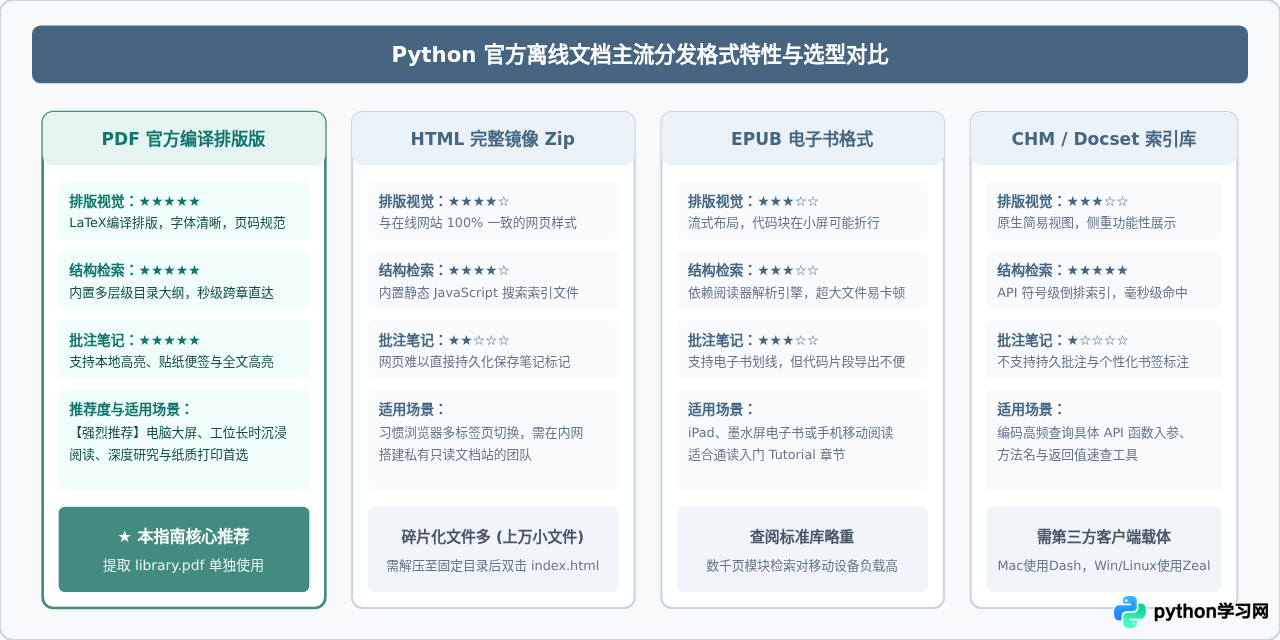Click the CHM column's 排版视觉 rating line

[x=1063, y=201]
